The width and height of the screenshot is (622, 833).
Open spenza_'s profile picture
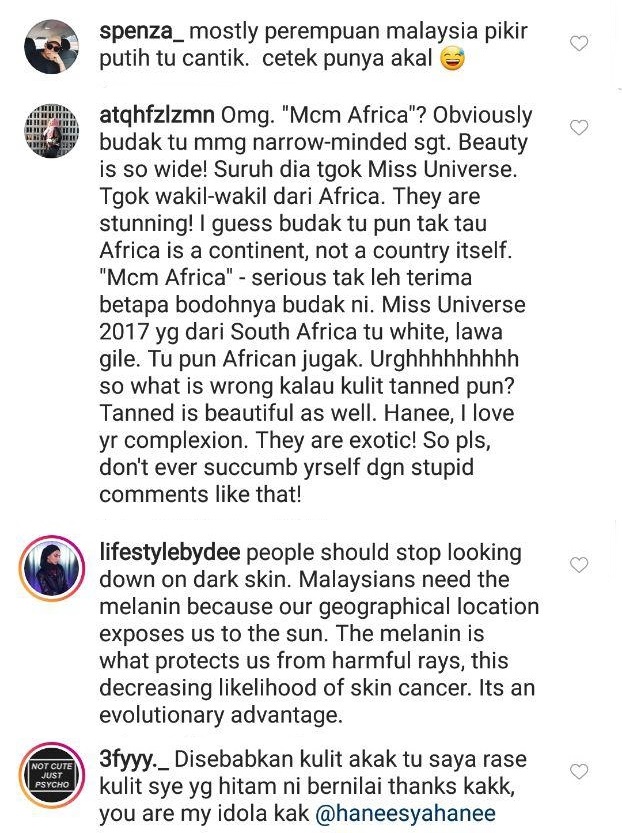[52, 46]
